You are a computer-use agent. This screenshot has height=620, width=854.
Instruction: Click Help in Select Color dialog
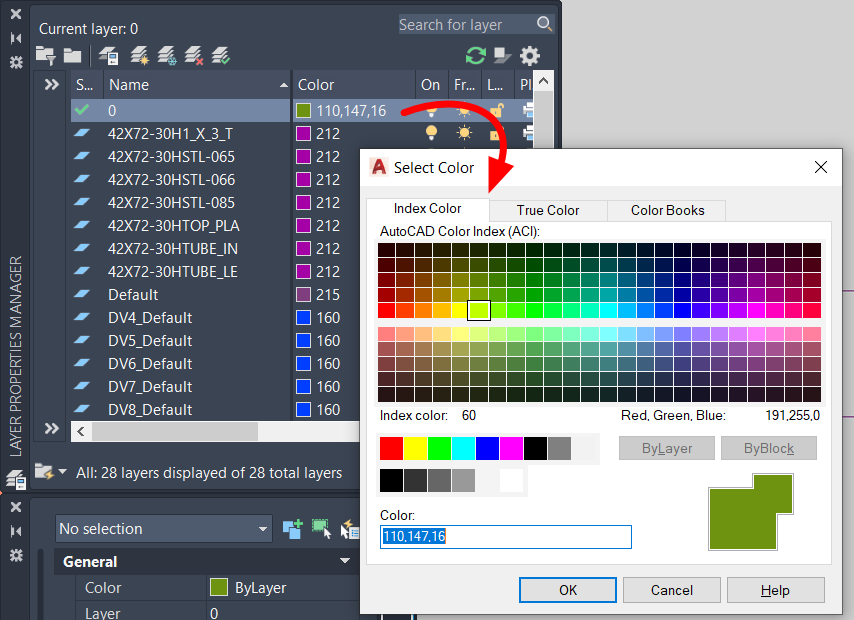(775, 590)
